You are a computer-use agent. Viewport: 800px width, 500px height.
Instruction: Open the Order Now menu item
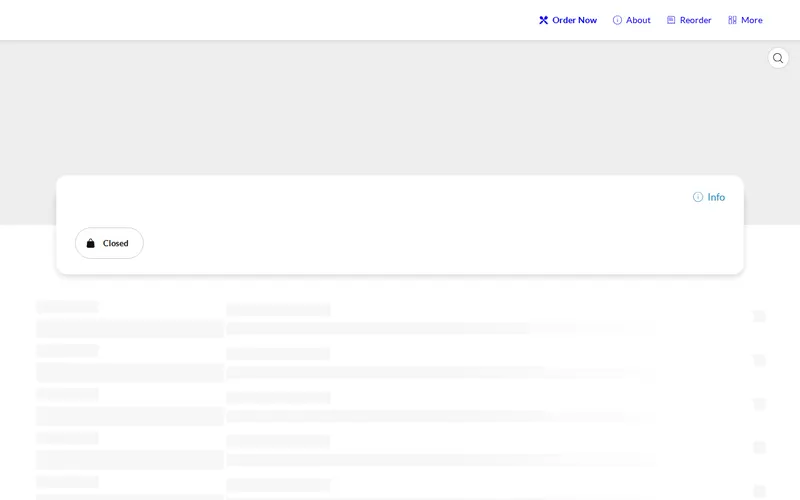point(568,20)
